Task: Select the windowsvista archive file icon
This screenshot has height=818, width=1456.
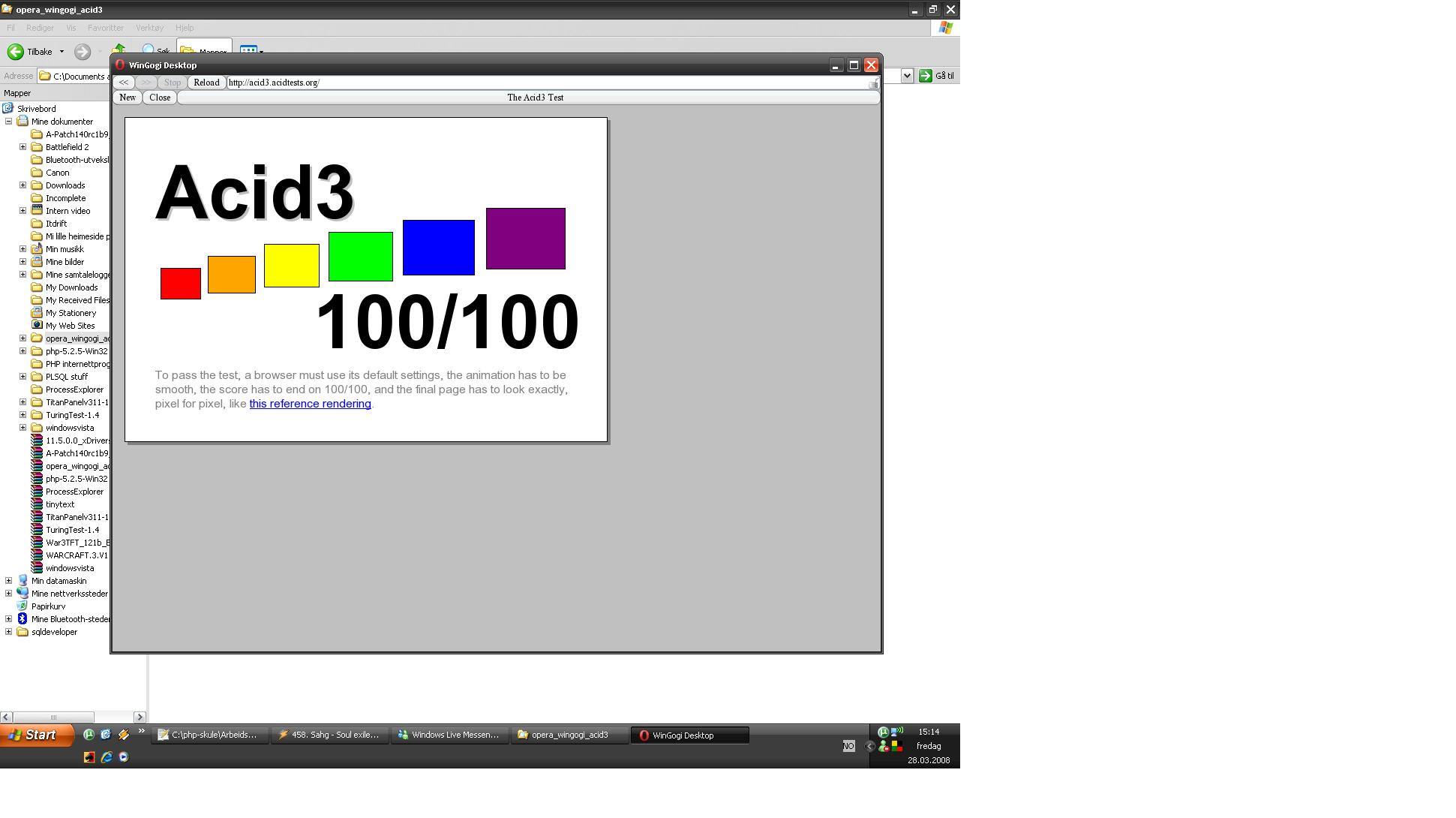Action: [x=37, y=568]
